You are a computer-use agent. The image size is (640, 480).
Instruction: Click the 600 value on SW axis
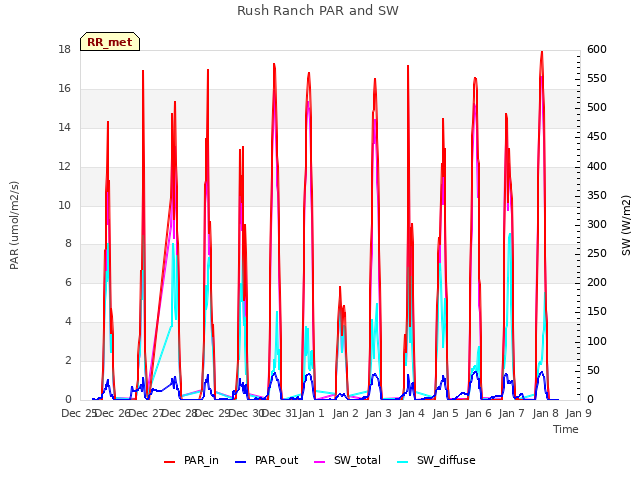(x=597, y=49)
